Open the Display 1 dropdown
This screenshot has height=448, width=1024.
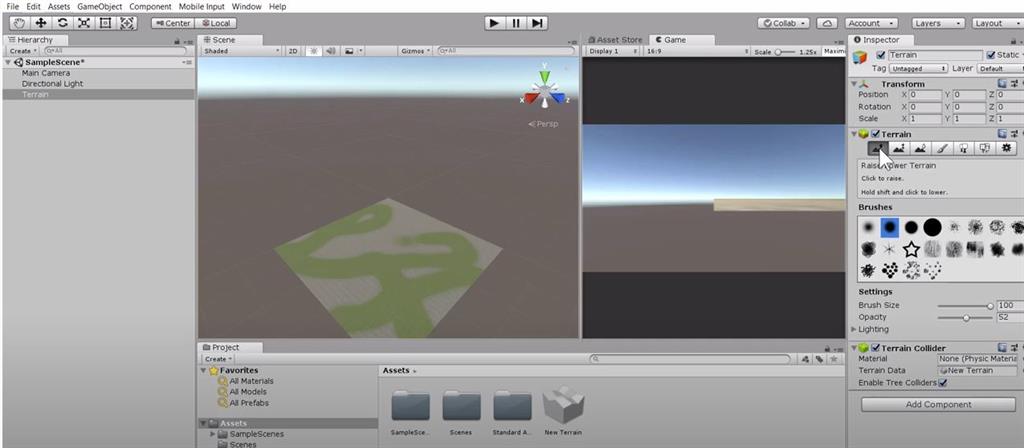[x=613, y=51]
